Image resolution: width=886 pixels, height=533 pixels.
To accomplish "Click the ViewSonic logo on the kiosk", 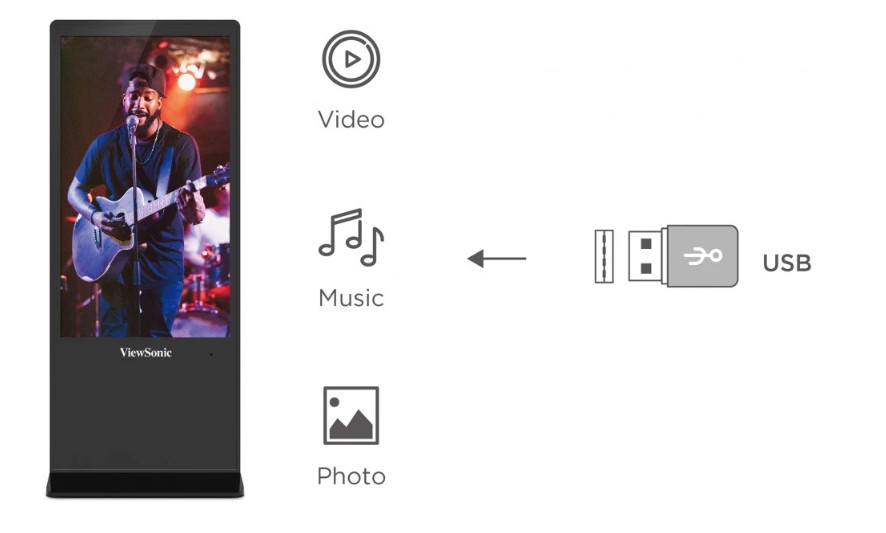I will [146, 353].
